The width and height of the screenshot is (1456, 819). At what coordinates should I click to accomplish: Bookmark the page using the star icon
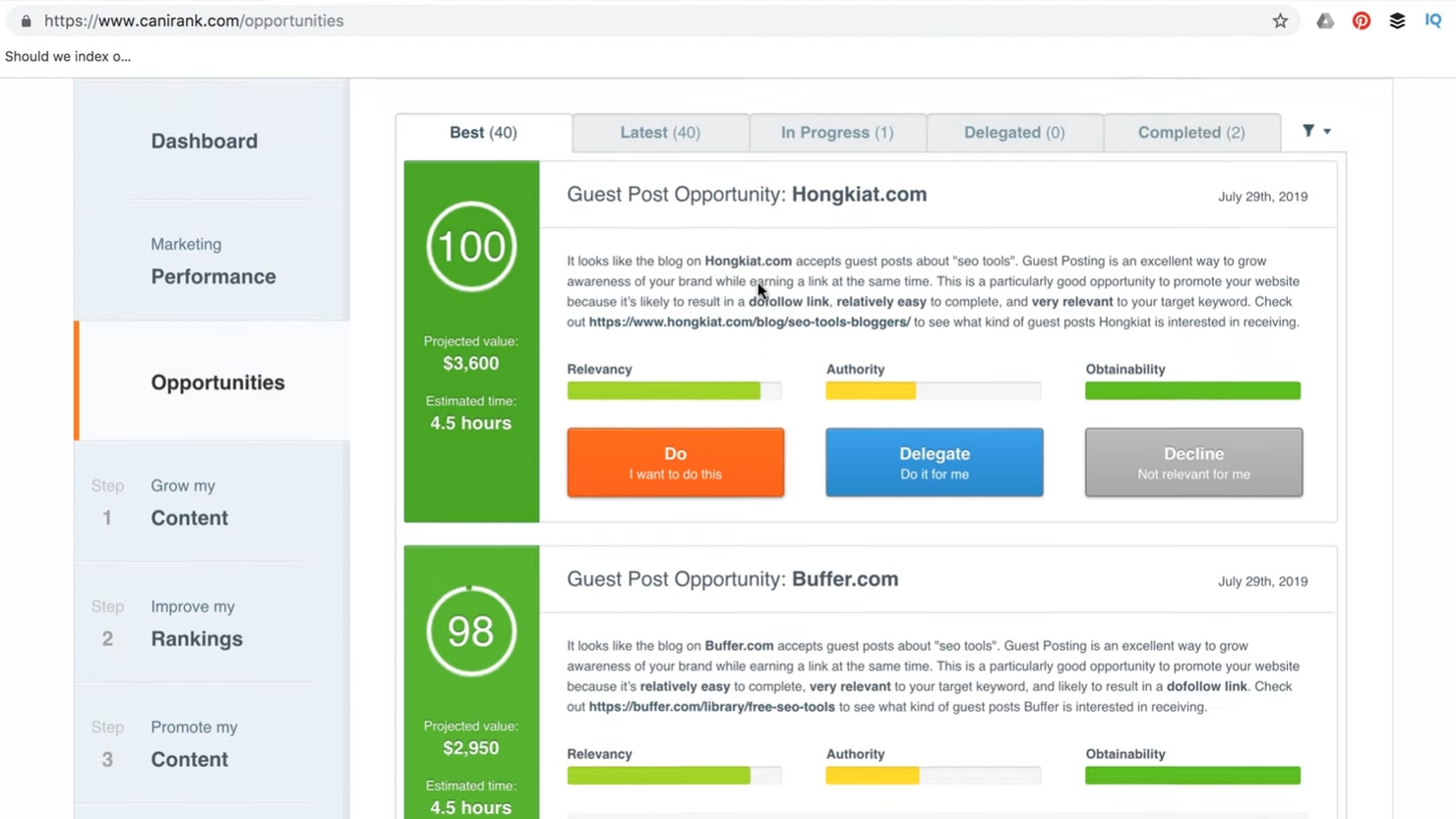(x=1280, y=20)
